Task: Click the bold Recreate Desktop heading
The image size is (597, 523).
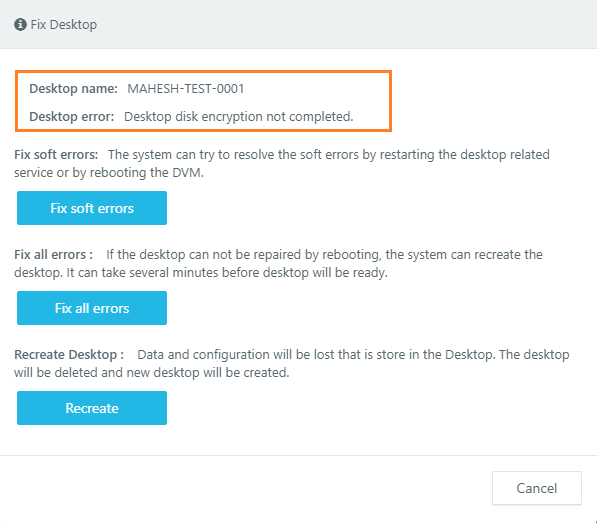Action: [69, 355]
